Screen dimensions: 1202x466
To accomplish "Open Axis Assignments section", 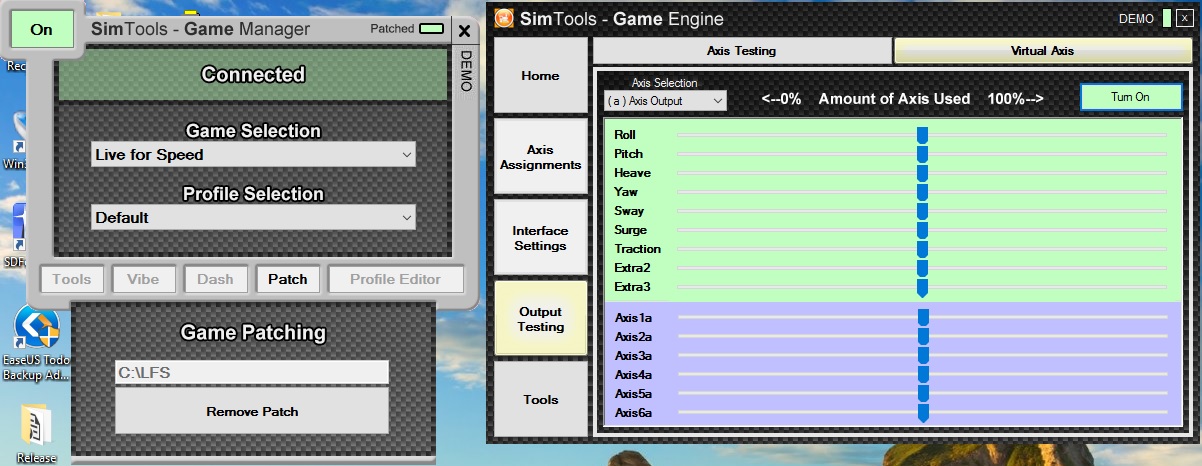I will click(x=541, y=157).
